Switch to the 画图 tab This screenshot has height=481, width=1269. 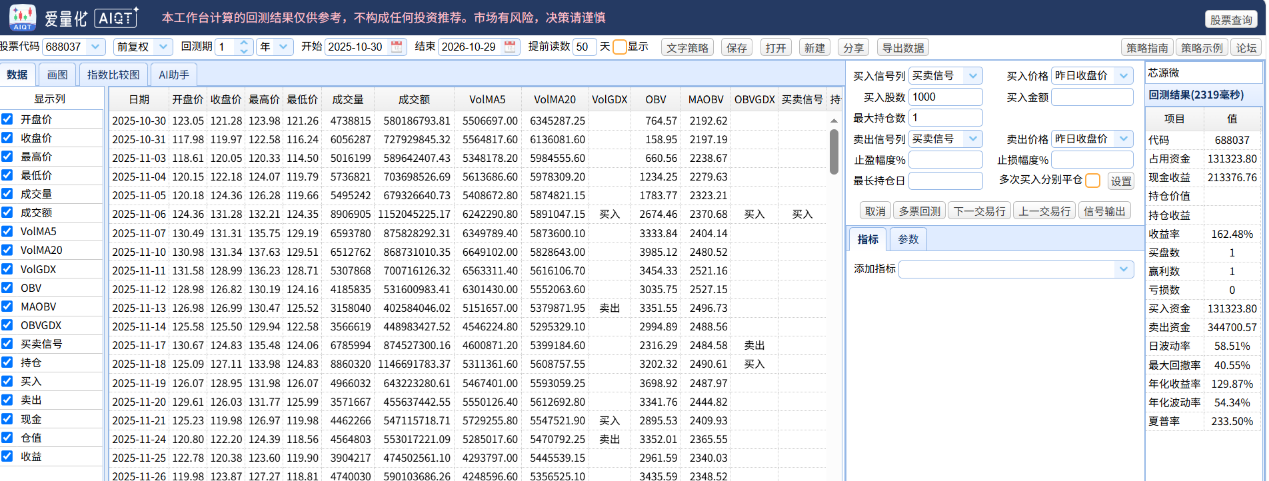tap(58, 75)
